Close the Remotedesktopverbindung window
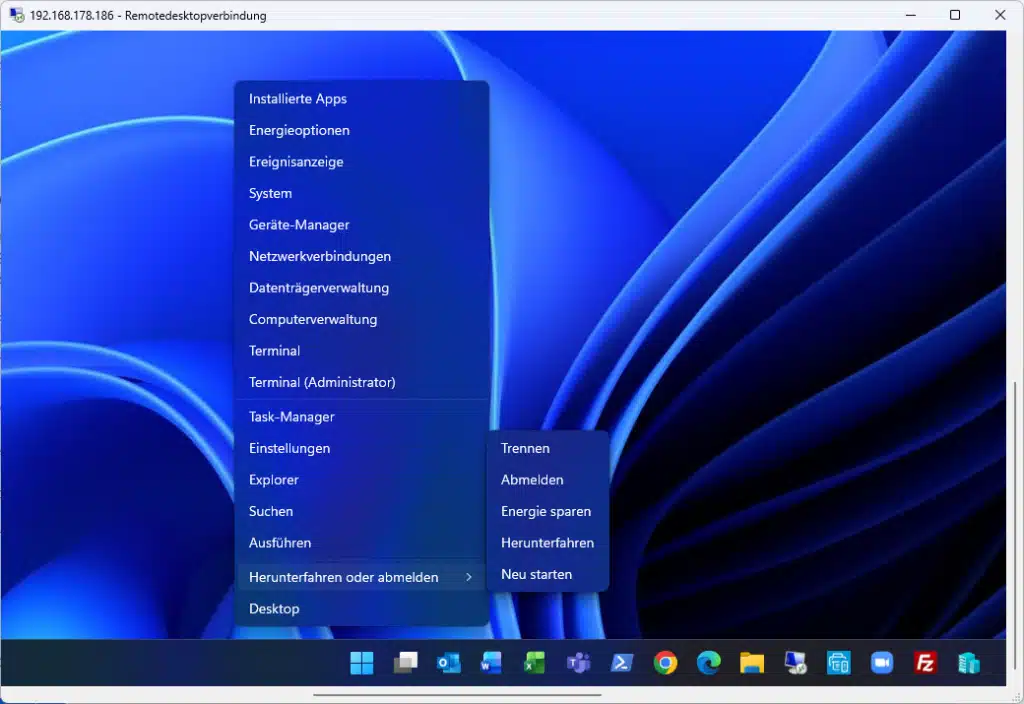The width and height of the screenshot is (1024, 704). tap(1000, 15)
